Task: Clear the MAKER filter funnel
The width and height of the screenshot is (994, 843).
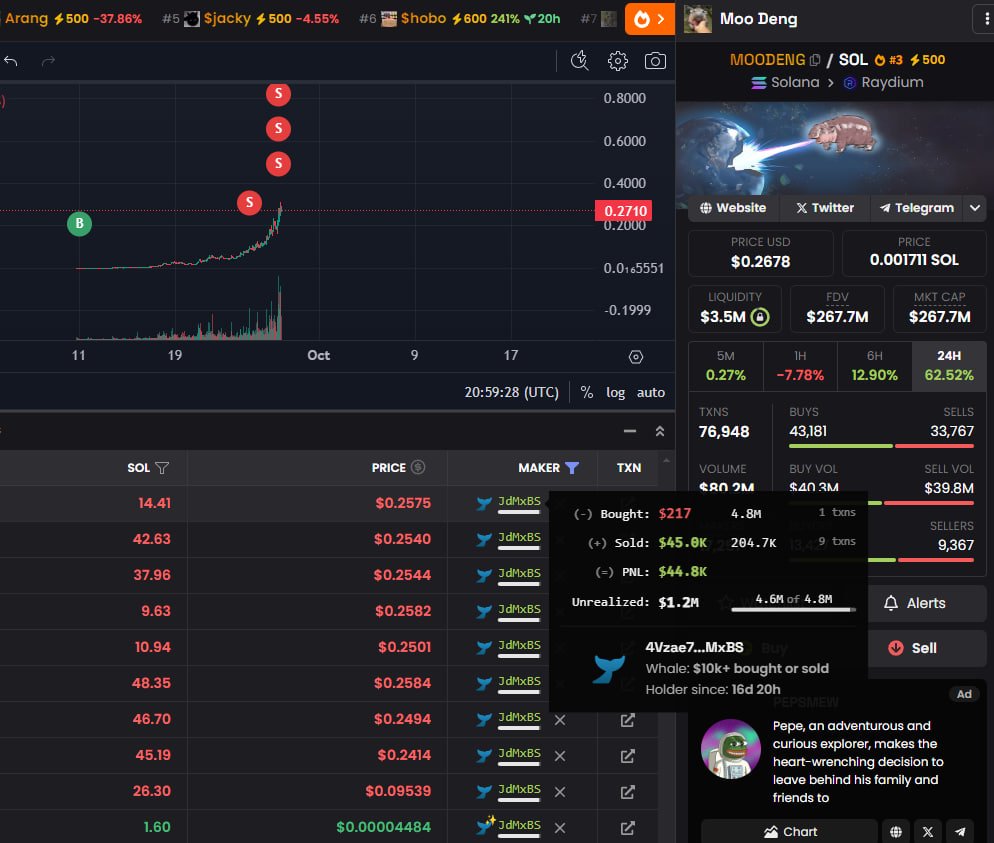Action: coord(572,468)
